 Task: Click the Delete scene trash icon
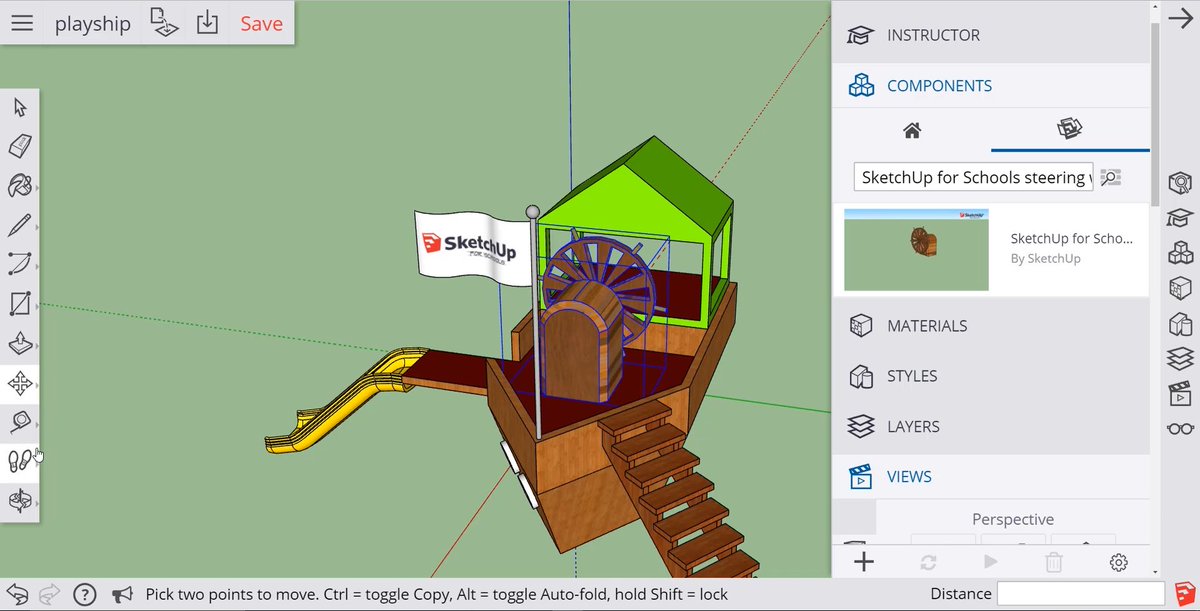click(1054, 563)
